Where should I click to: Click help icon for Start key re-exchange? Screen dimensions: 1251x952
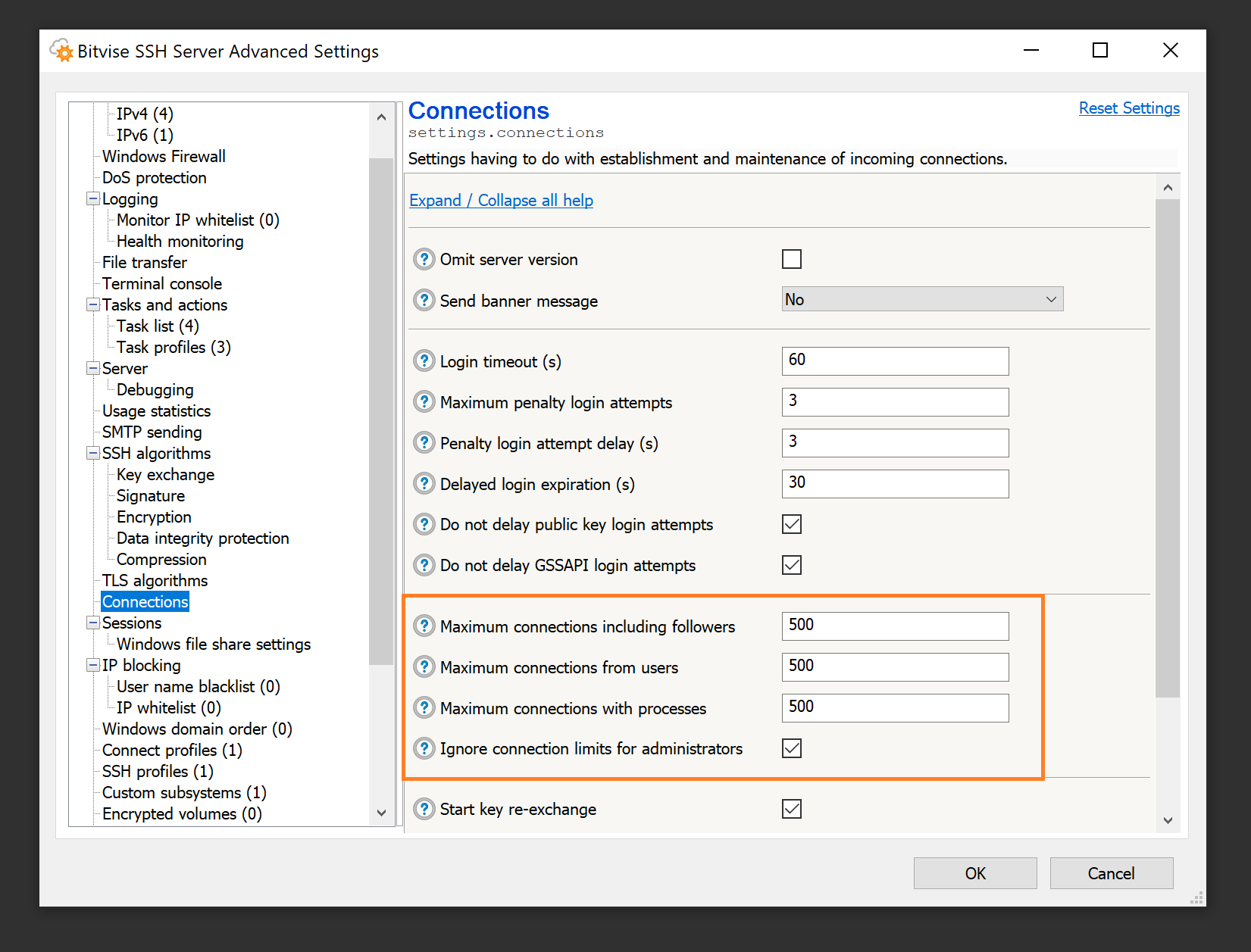click(x=424, y=809)
